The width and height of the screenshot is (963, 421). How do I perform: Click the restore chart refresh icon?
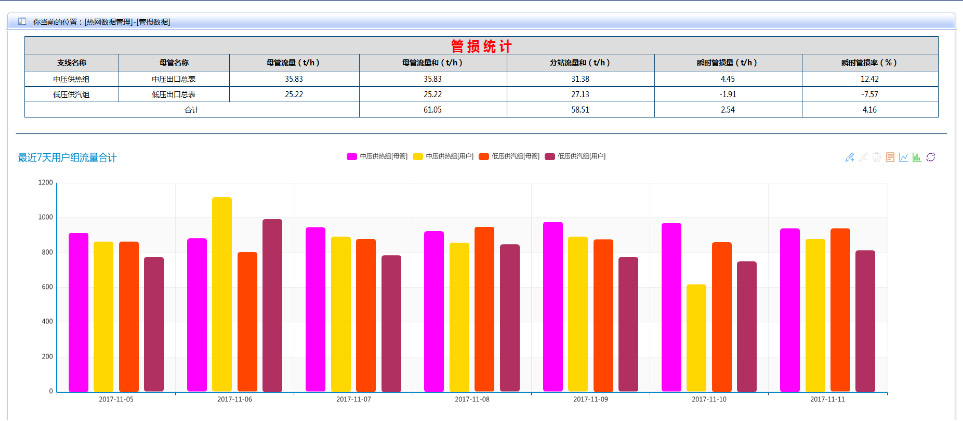point(931,157)
